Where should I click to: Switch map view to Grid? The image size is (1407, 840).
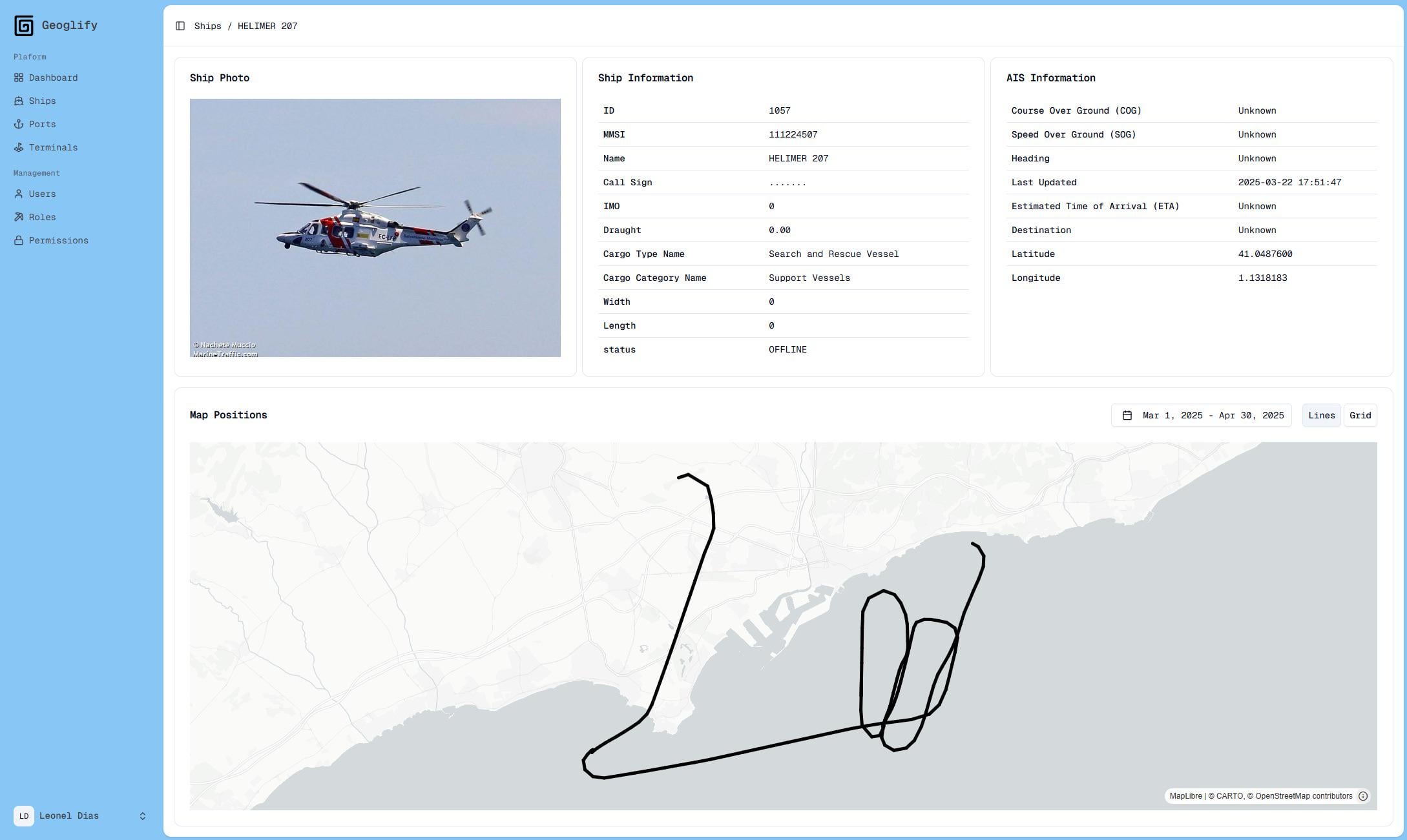(1360, 415)
